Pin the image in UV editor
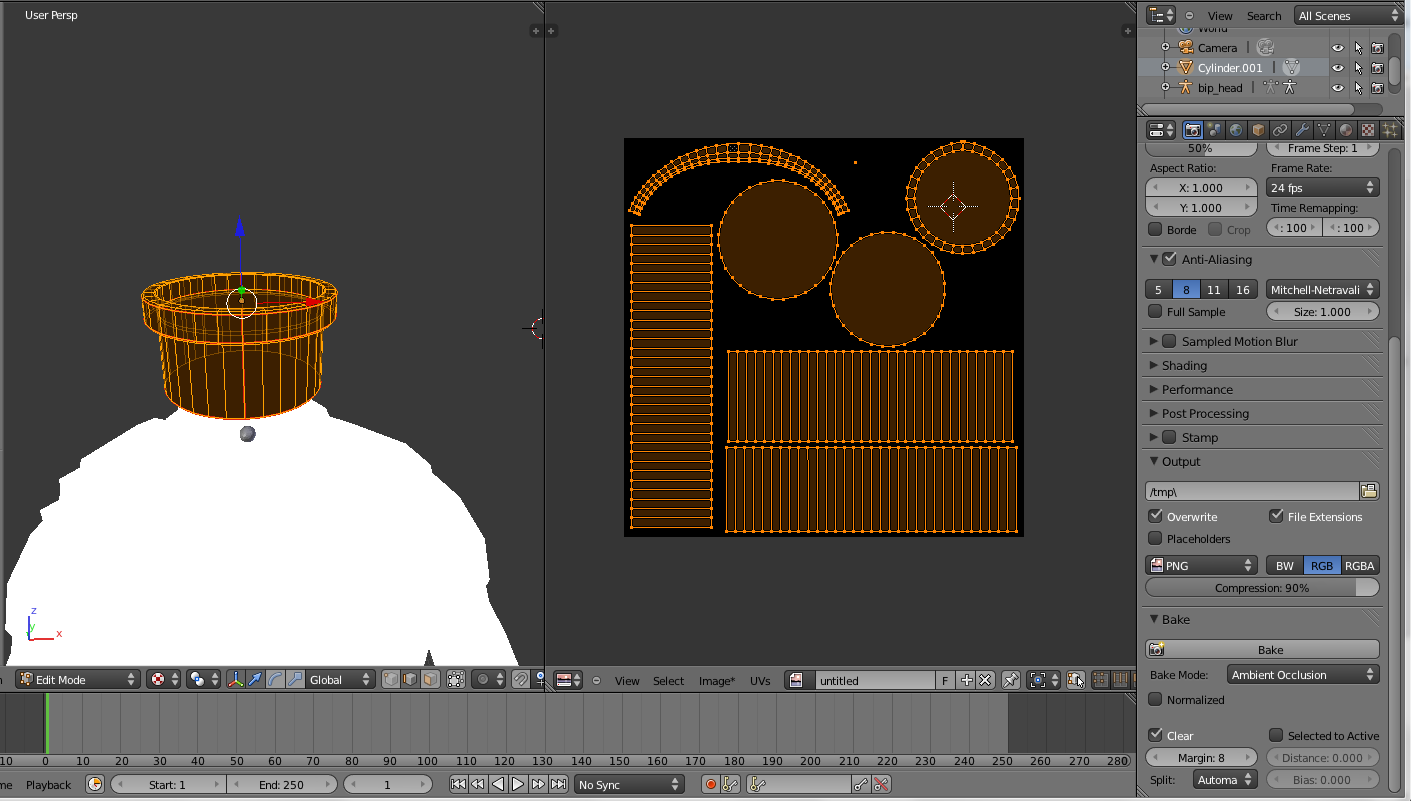 point(1010,680)
